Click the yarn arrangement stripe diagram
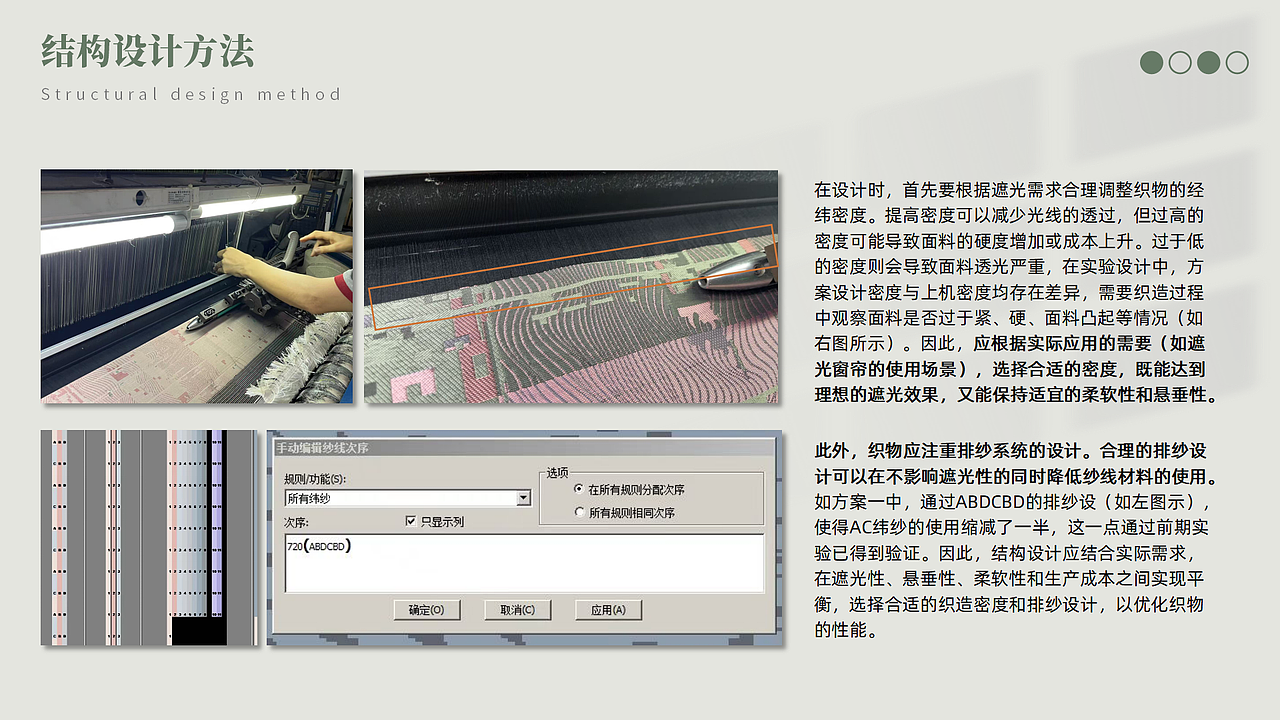This screenshot has width=1280, height=720. (149, 537)
